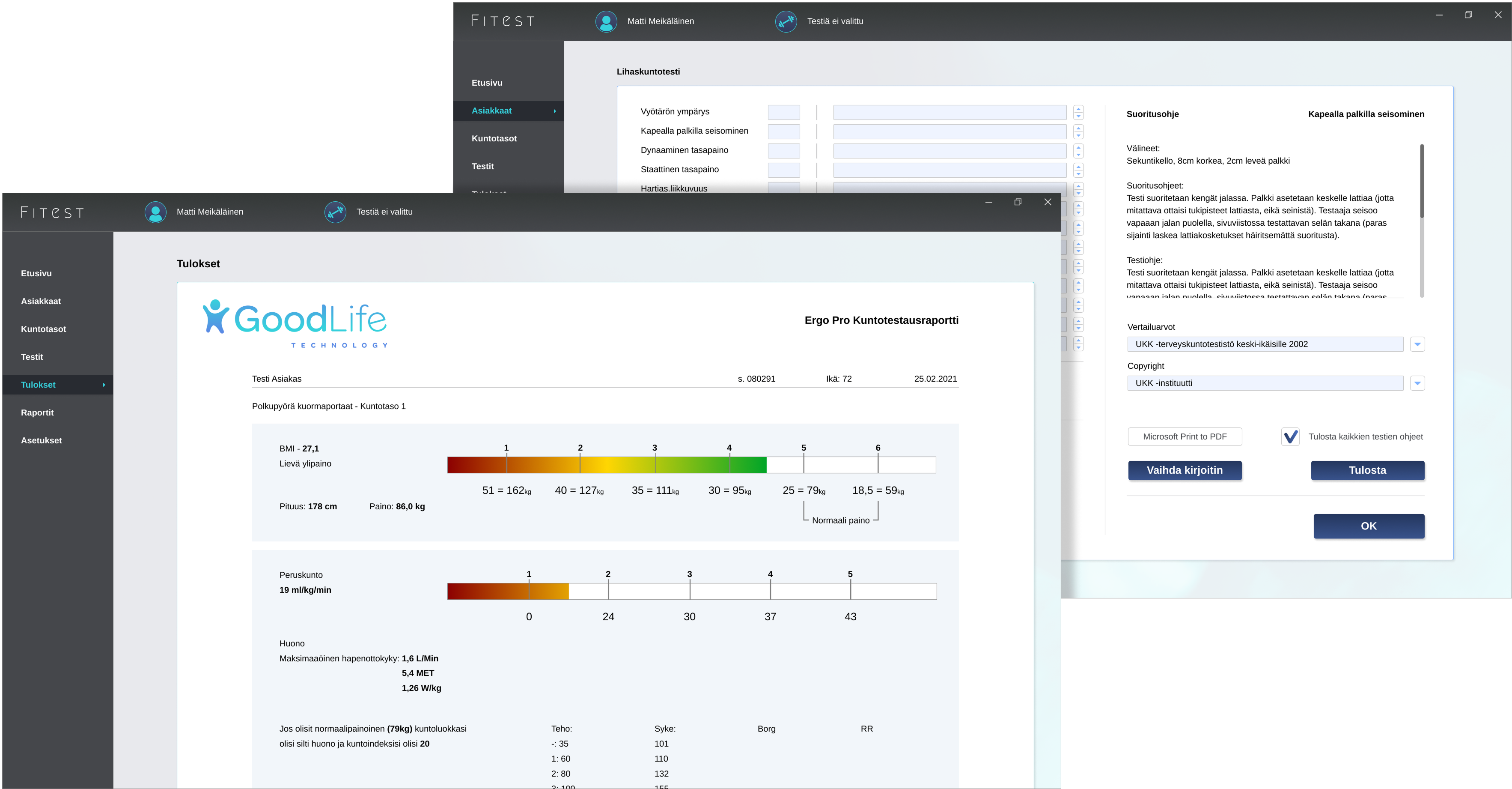Open Asiakkaat in front window sidebar
This screenshot has height=789, width=1512.
pos(41,302)
